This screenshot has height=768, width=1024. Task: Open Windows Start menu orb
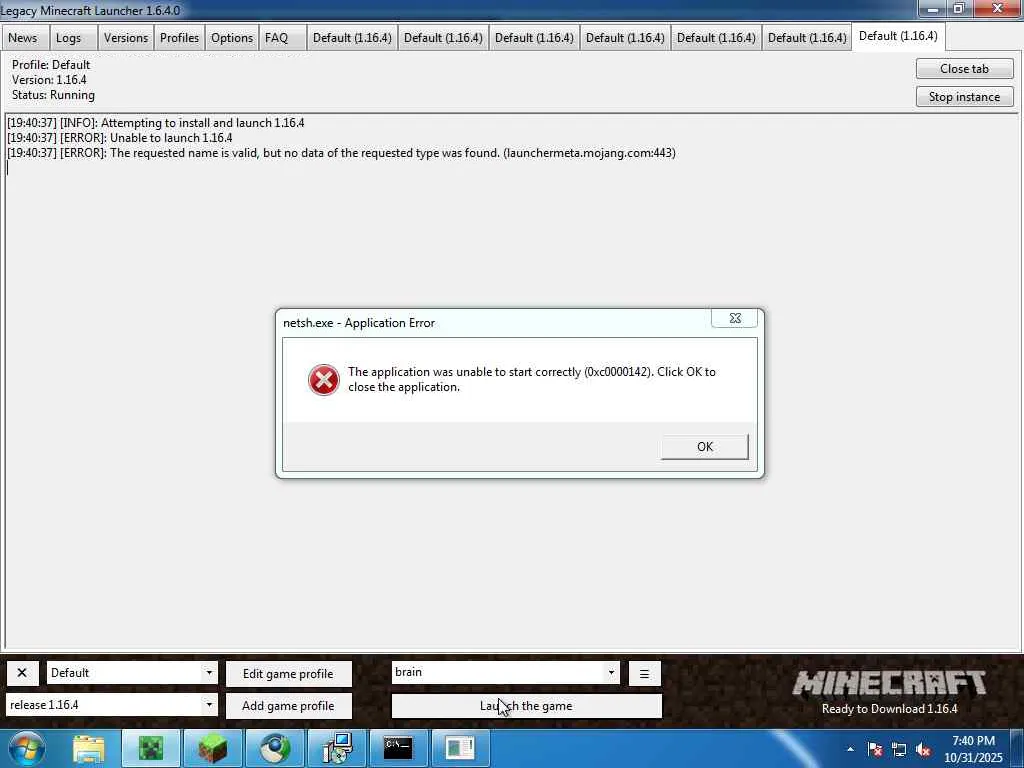point(27,748)
